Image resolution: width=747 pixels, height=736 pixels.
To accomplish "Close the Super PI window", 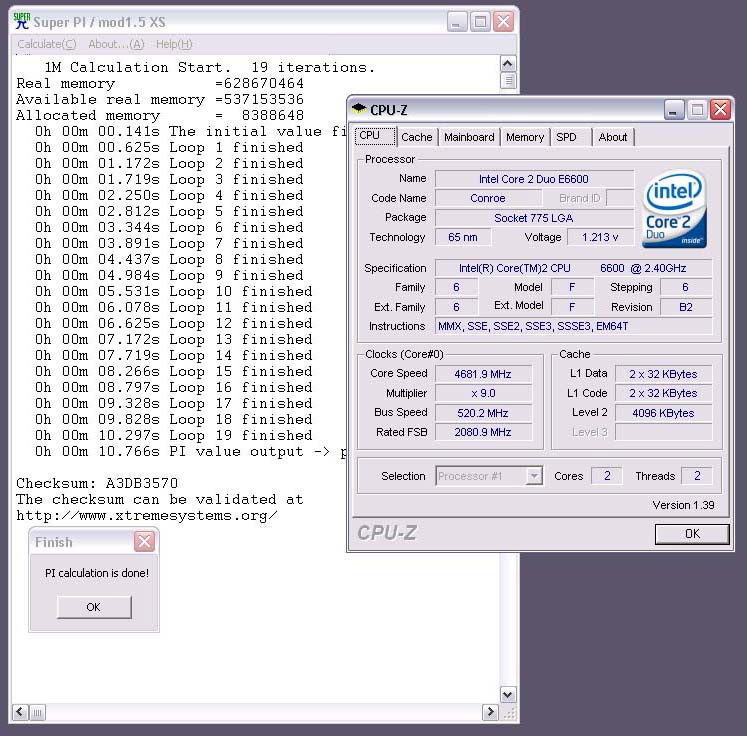I will [x=503, y=22].
